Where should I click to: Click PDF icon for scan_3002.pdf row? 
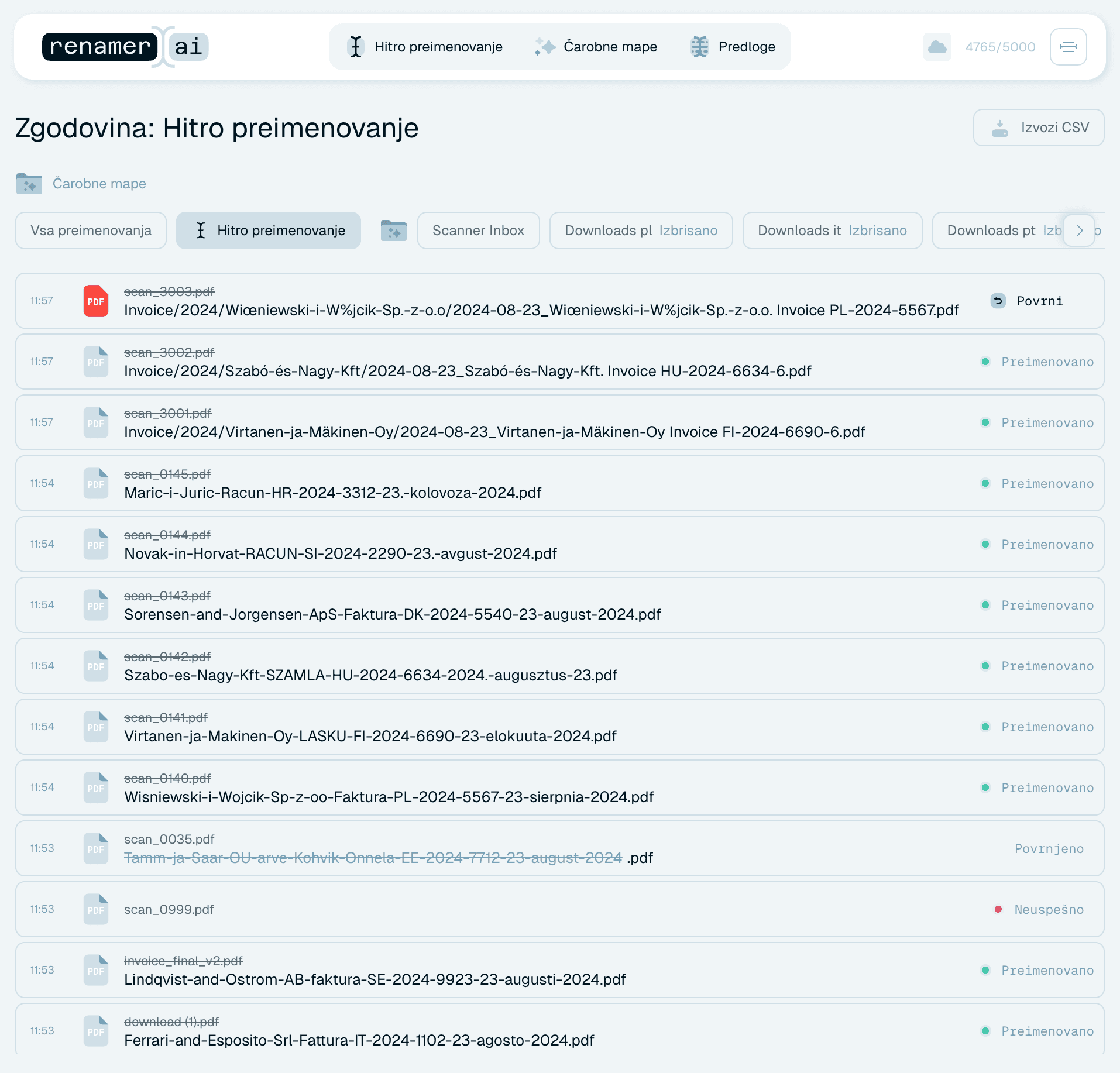tap(96, 362)
